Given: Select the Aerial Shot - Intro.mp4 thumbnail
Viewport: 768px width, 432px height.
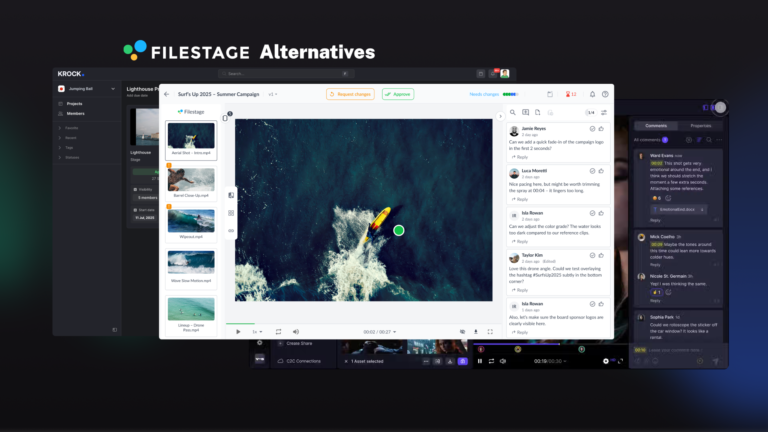Looking at the screenshot, I should [x=191, y=140].
